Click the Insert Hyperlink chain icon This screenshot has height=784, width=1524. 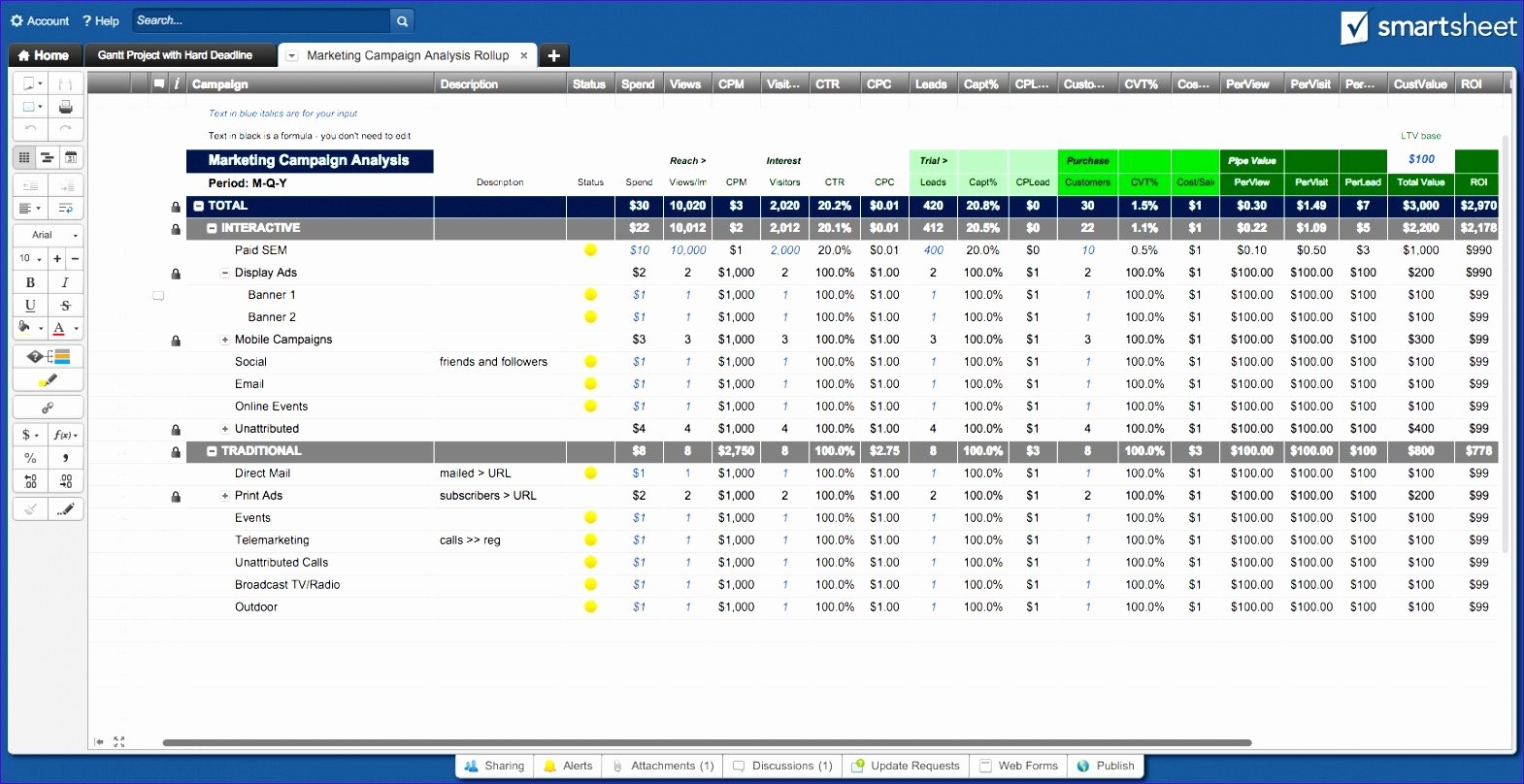(x=47, y=408)
